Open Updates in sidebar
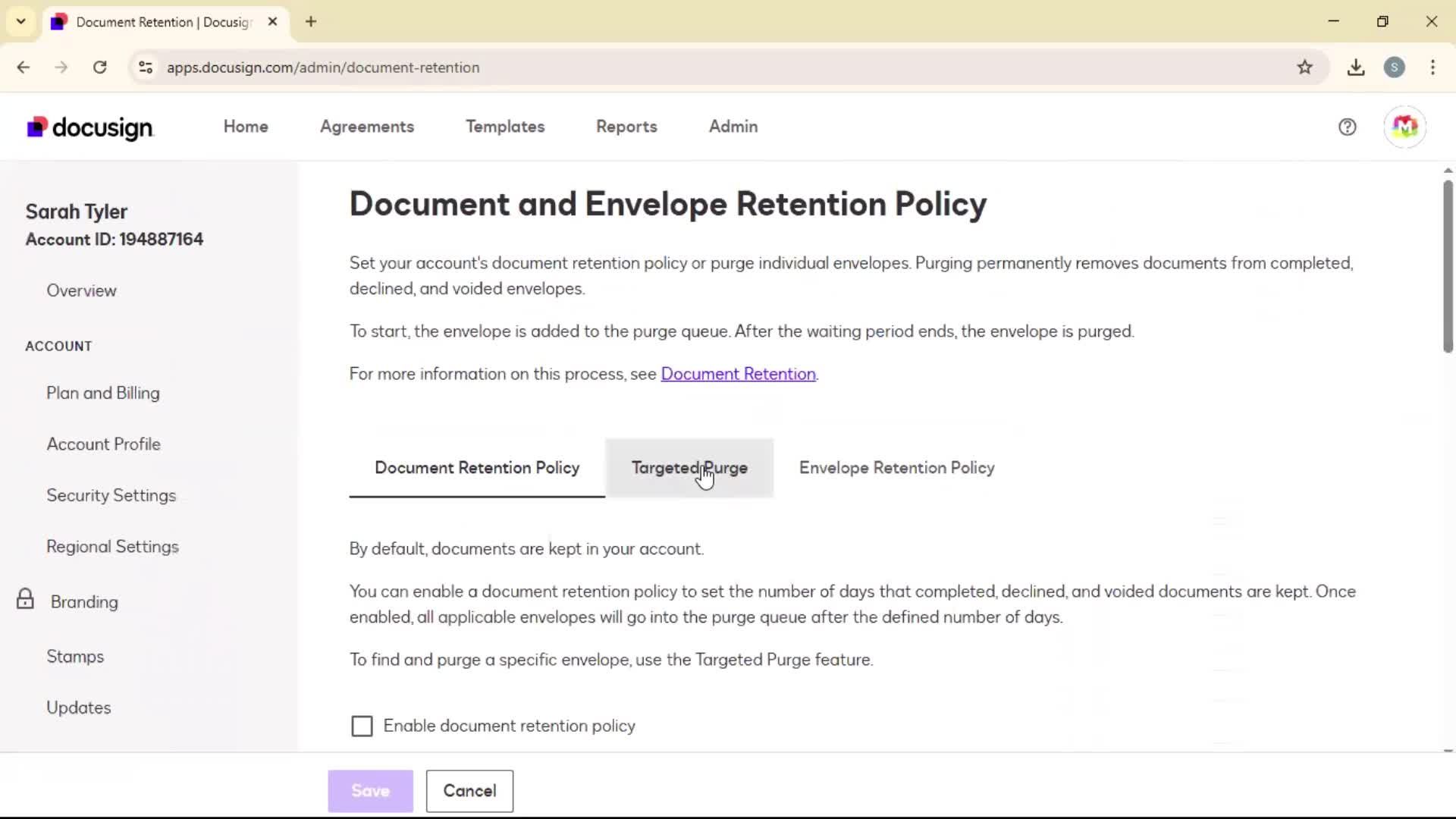 [79, 708]
